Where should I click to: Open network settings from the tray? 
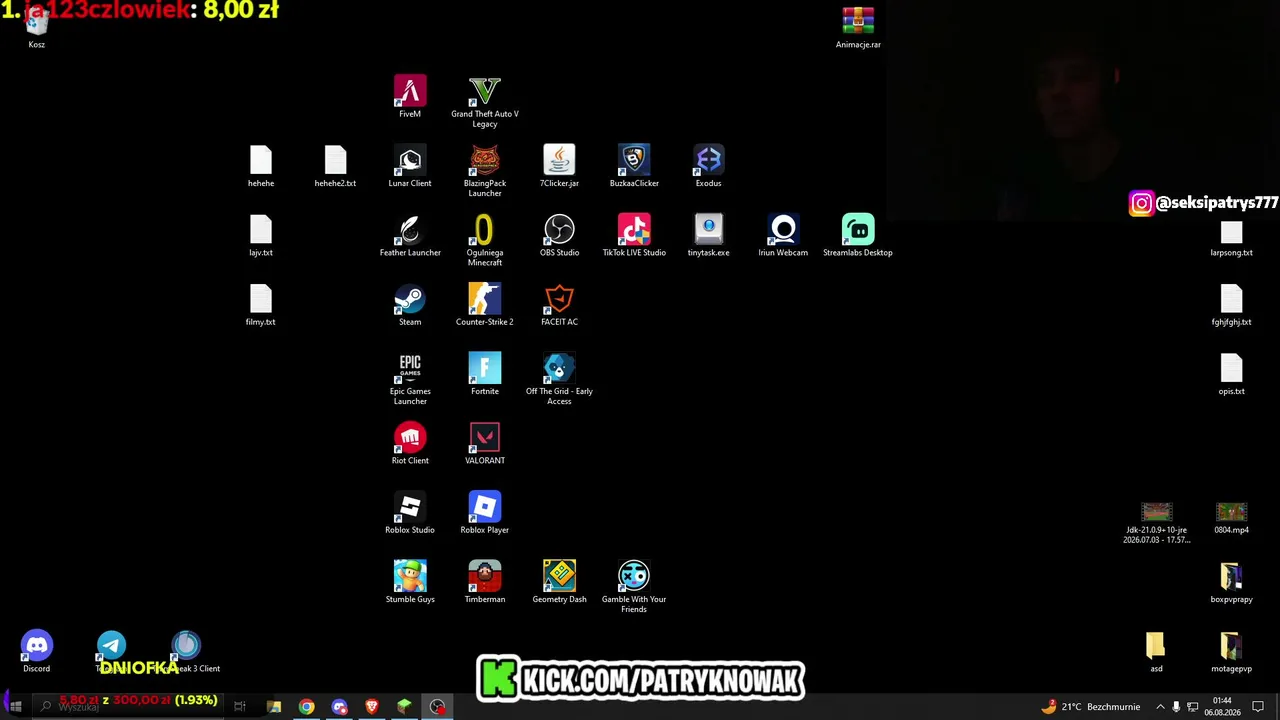click(1193, 706)
